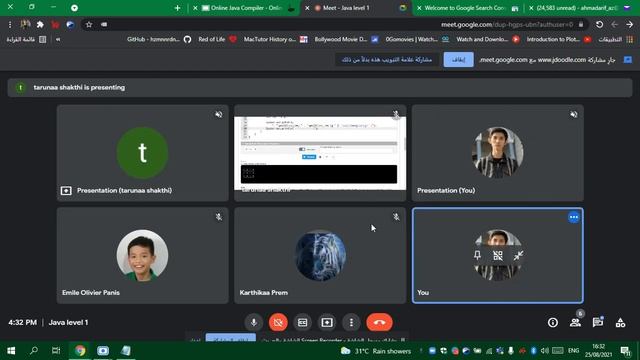This screenshot has height=360, width=640.
Task: Open chat with everyone panel
Action: click(598, 322)
